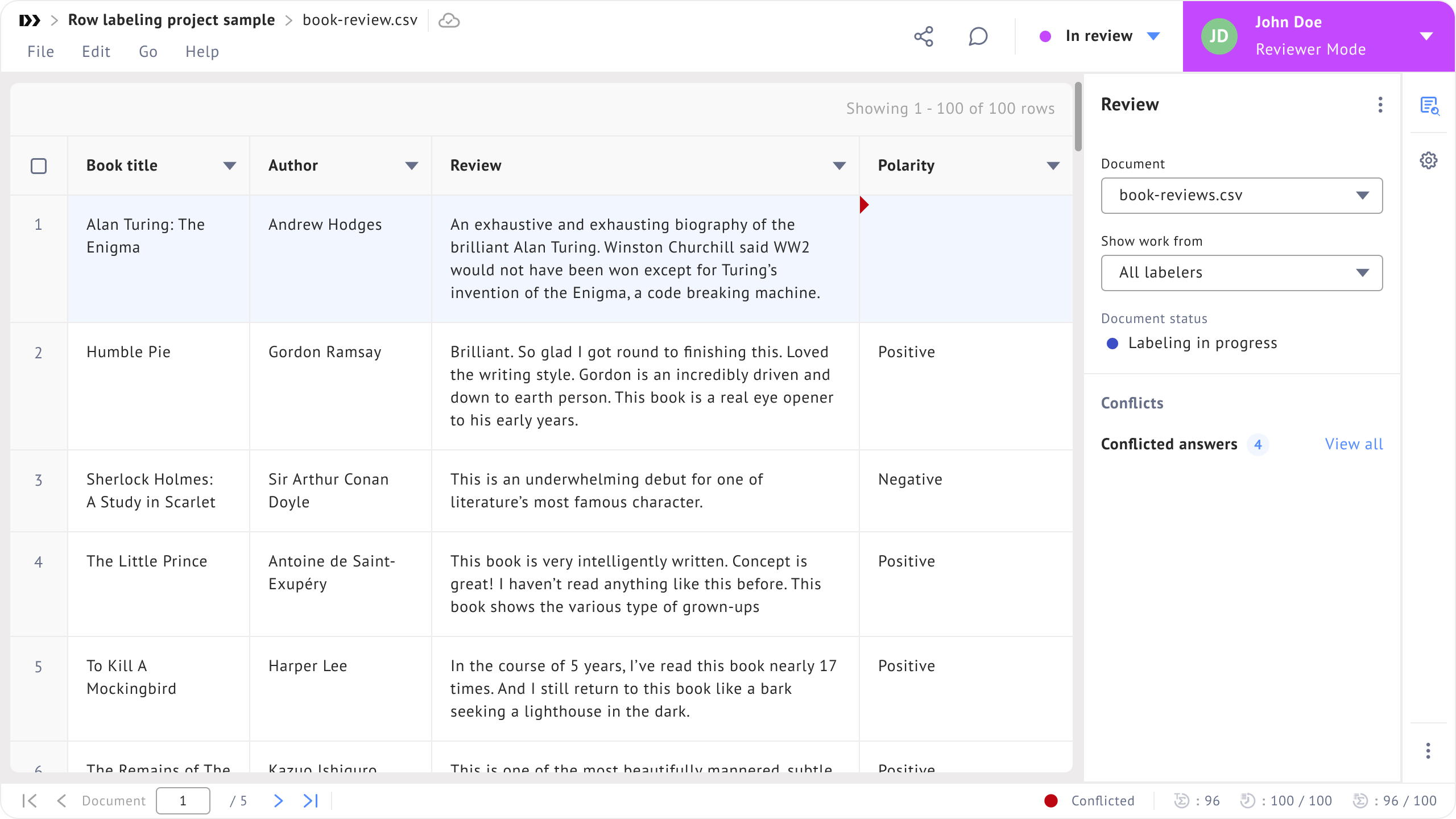This screenshot has height=819, width=1456.
Task: Click the Review panel three-dot menu
Action: pyautogui.click(x=1380, y=105)
